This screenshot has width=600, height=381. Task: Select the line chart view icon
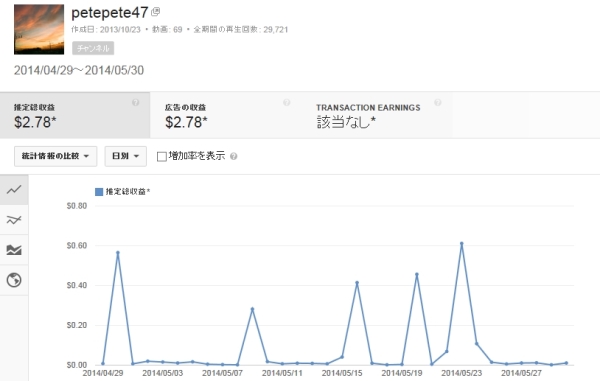(x=14, y=190)
